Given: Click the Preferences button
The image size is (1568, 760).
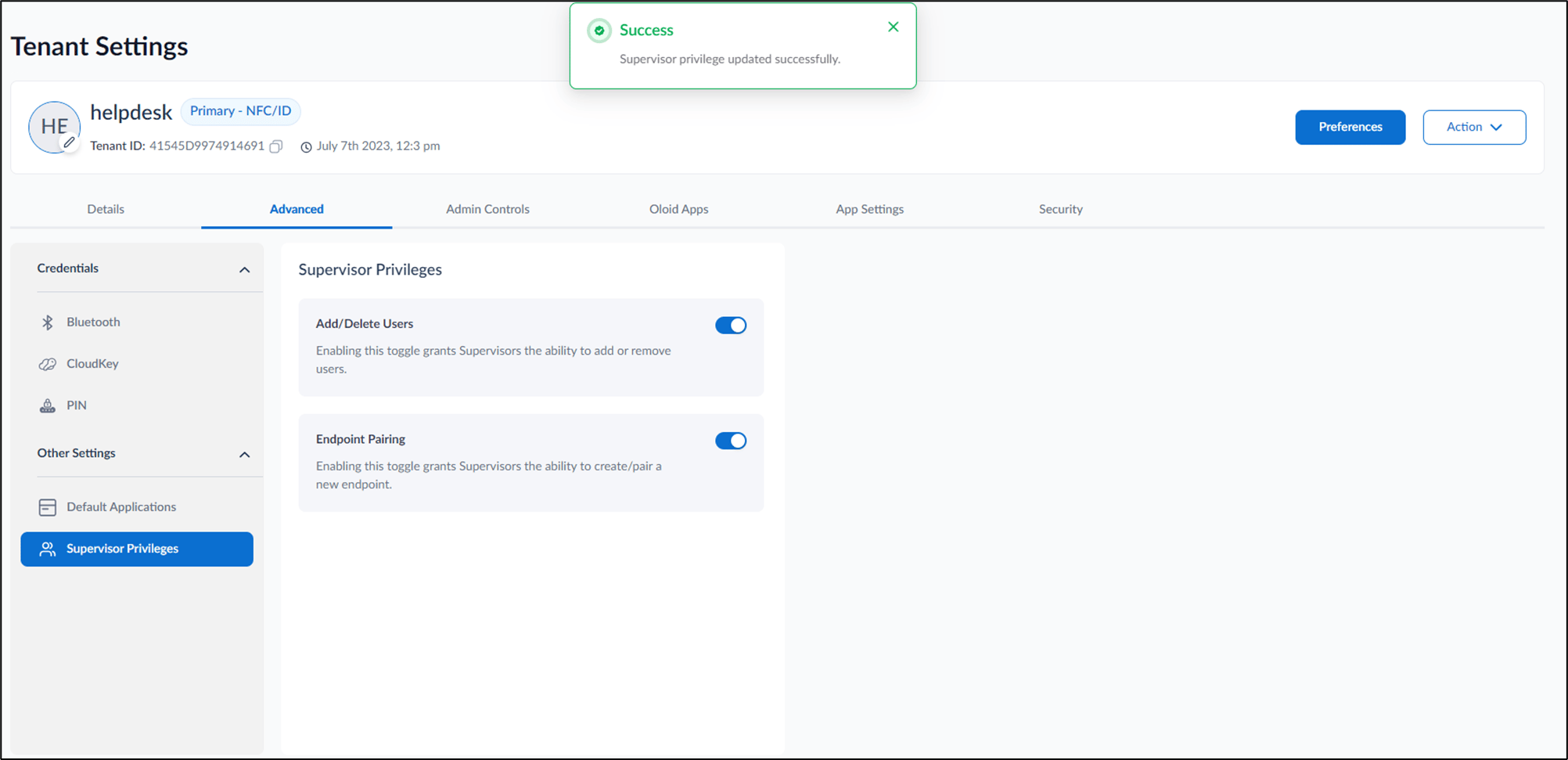Looking at the screenshot, I should (x=1350, y=127).
